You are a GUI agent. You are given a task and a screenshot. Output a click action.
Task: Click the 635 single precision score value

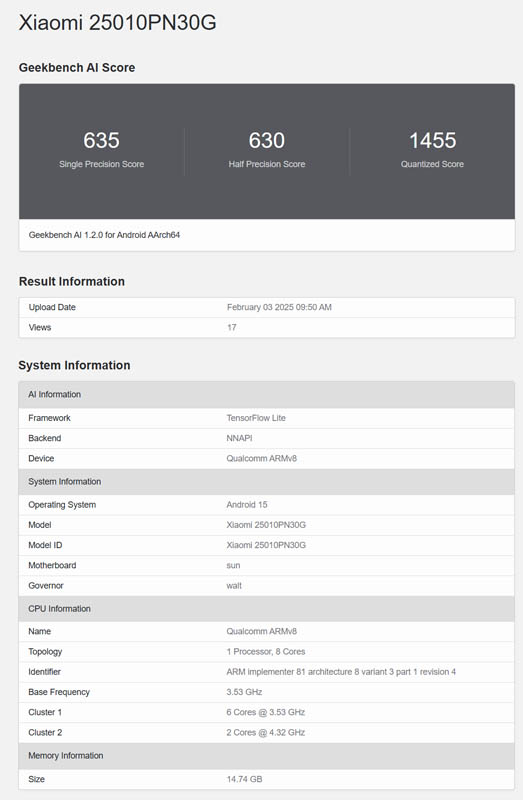102,140
